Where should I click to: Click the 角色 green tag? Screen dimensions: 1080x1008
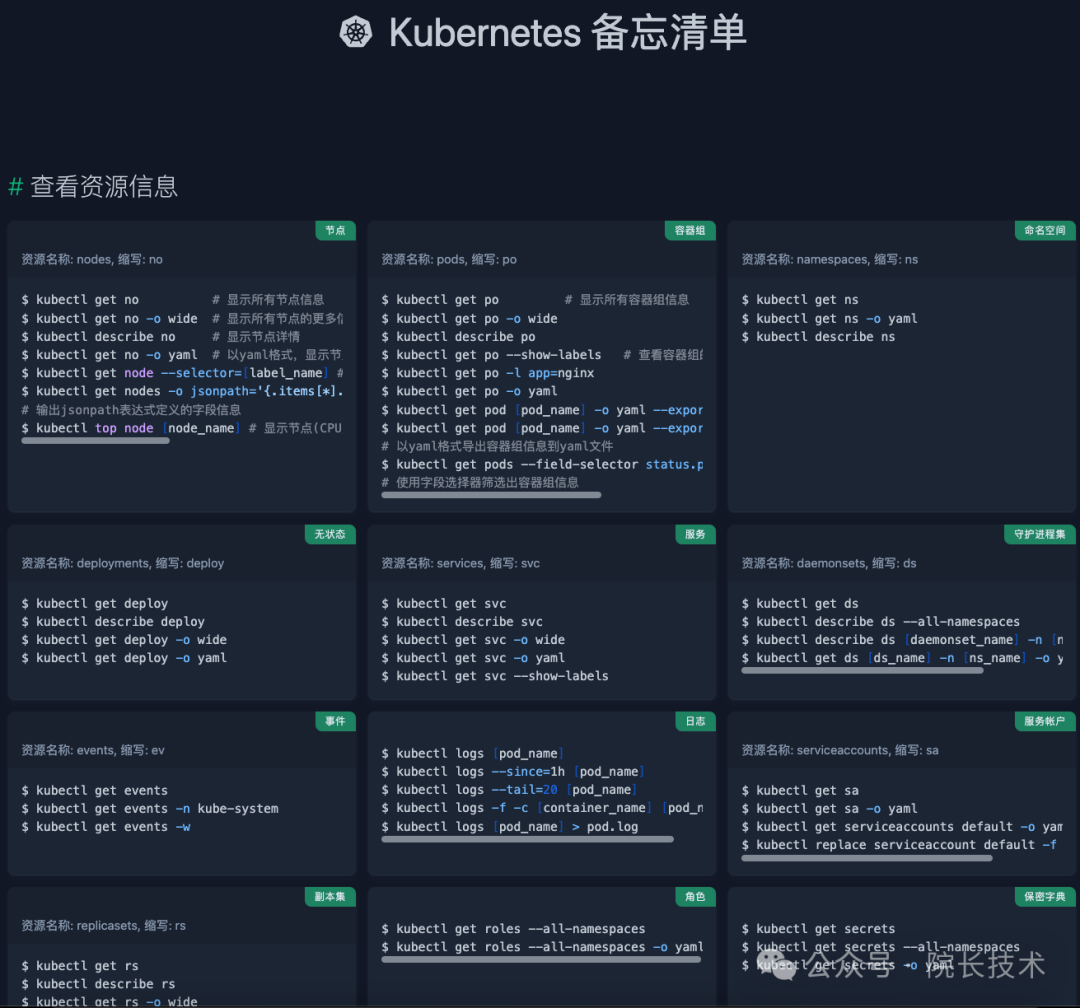pos(695,896)
